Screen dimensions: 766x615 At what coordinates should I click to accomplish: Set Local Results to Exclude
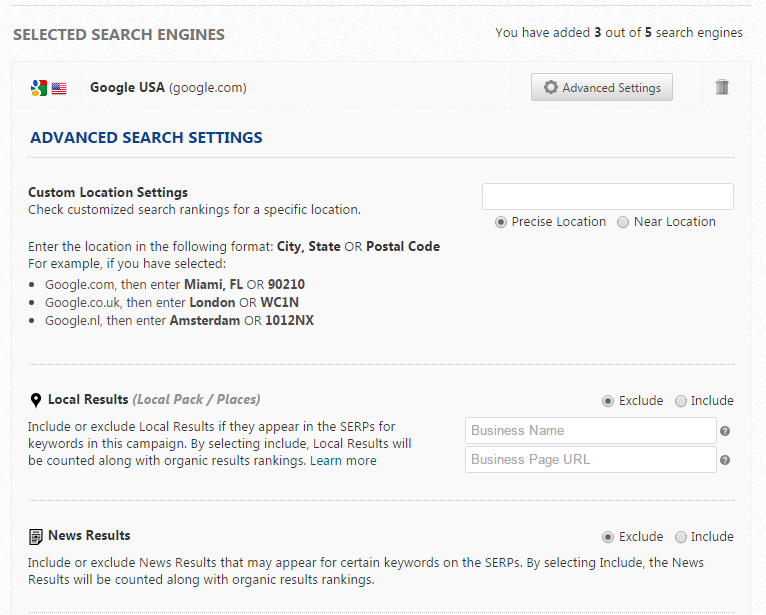[608, 401]
